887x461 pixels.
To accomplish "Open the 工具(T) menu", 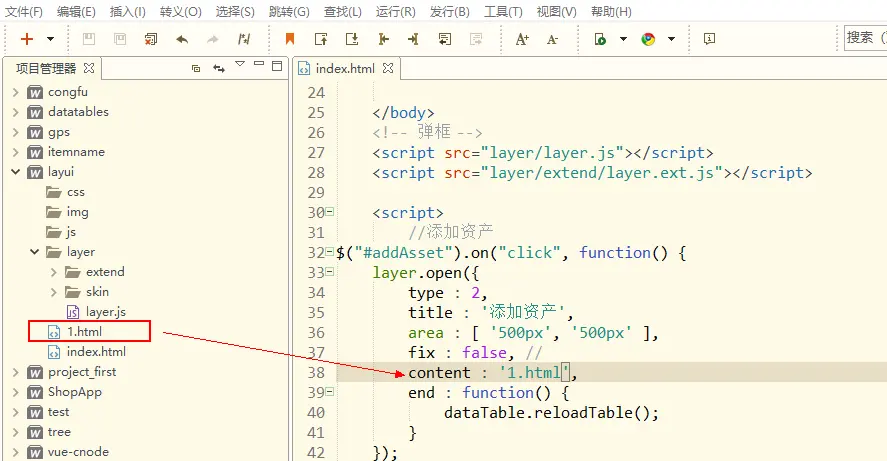I will [503, 11].
